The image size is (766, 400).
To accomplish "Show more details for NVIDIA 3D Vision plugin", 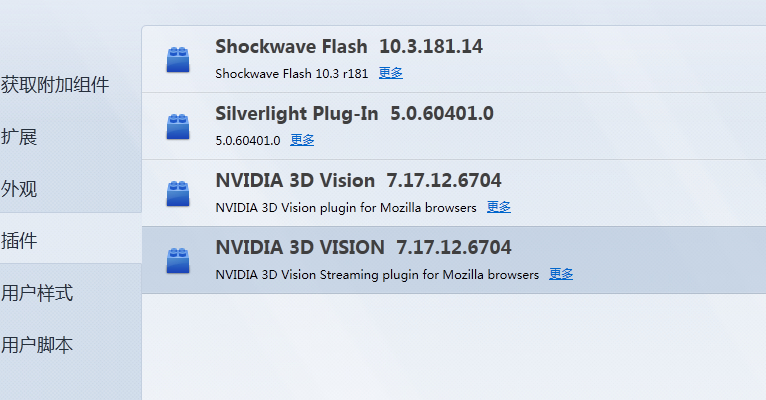I will (x=499, y=207).
